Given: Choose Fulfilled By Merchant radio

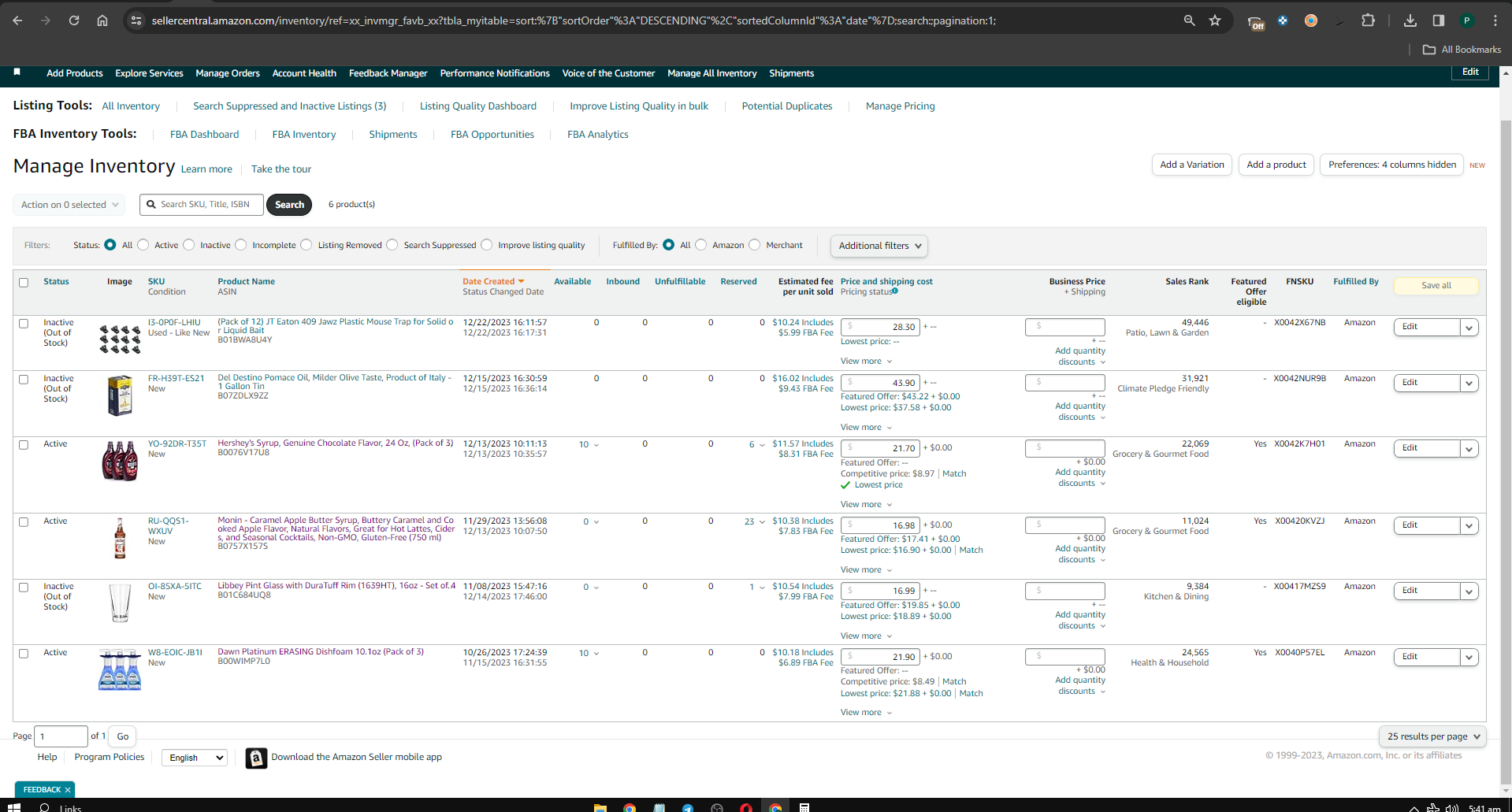Looking at the screenshot, I should (755, 245).
